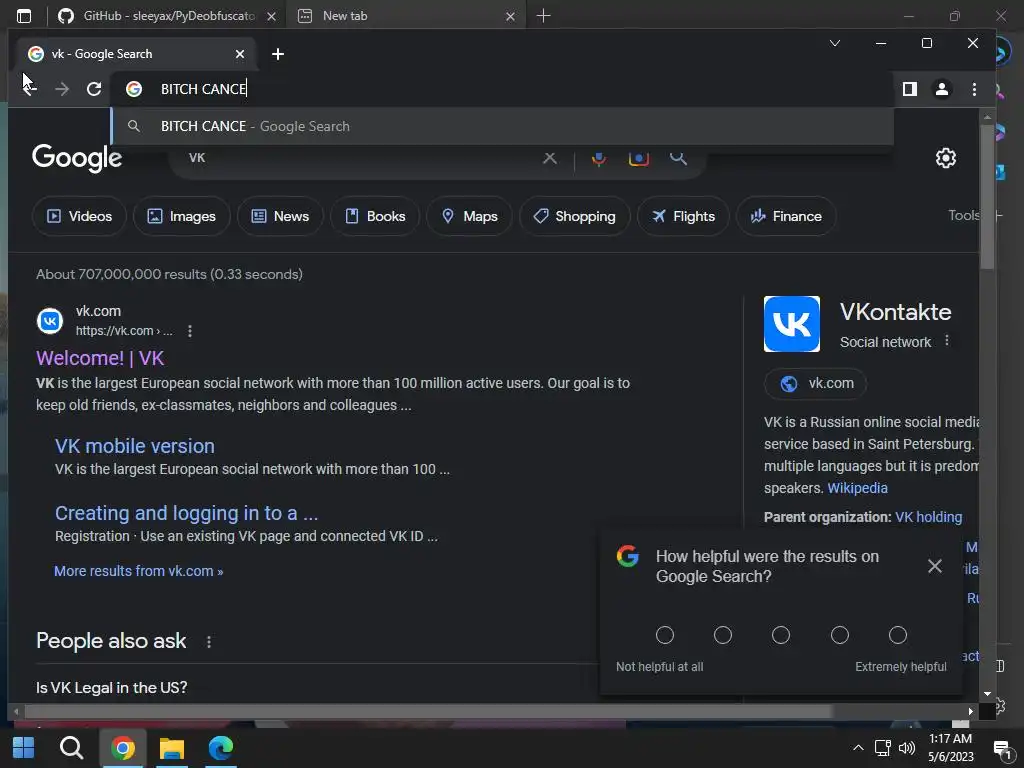The width and height of the screenshot is (1024, 768).
Task: Open options for vk.com result
Action: click(x=190, y=331)
